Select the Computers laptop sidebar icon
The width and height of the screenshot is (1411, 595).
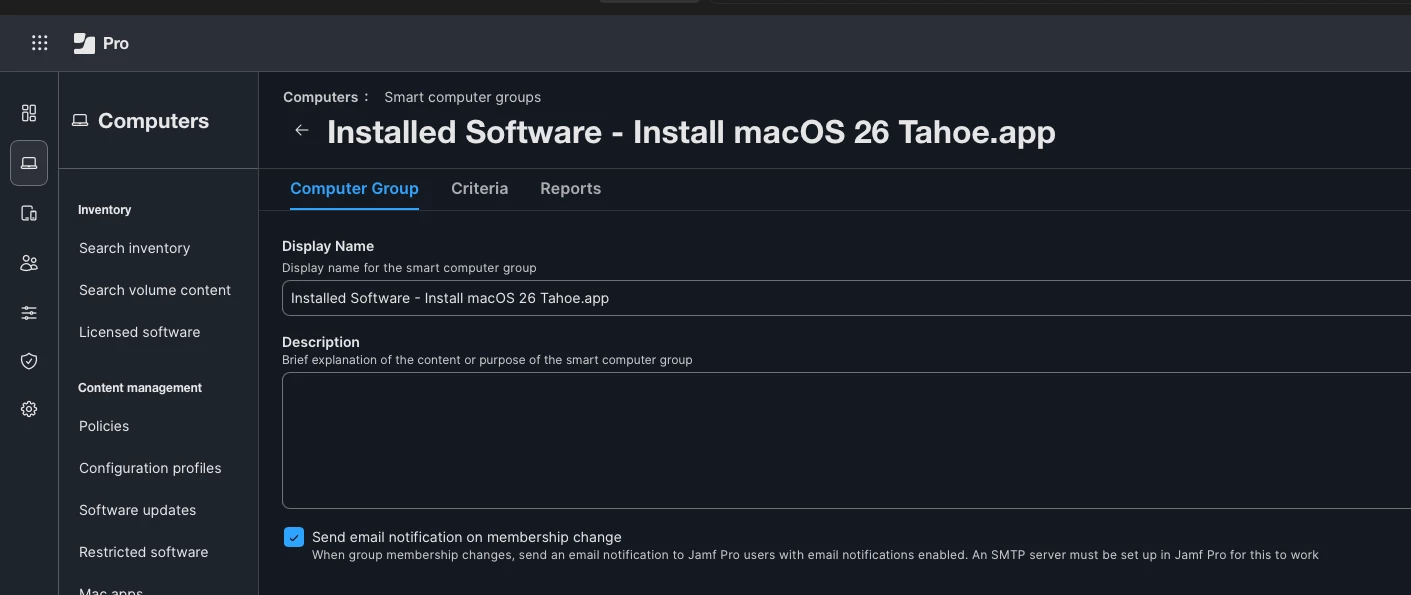[29, 163]
